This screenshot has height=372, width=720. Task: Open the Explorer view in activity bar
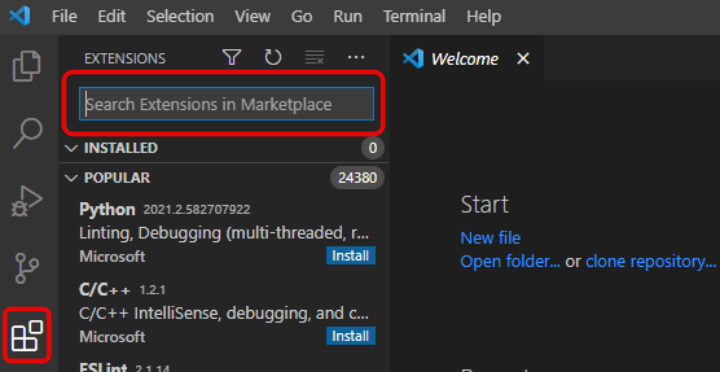pos(27,67)
